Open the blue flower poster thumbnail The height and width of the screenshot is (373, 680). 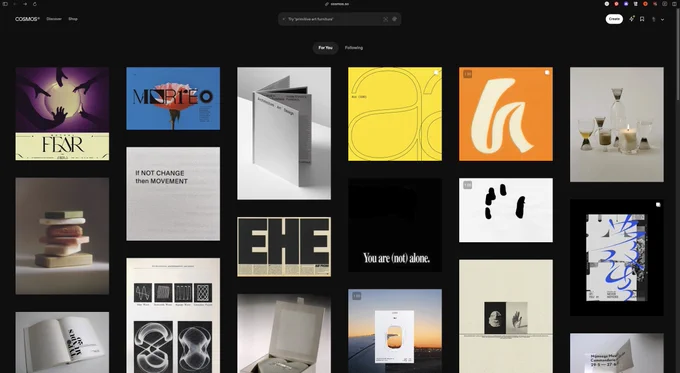coord(173,98)
